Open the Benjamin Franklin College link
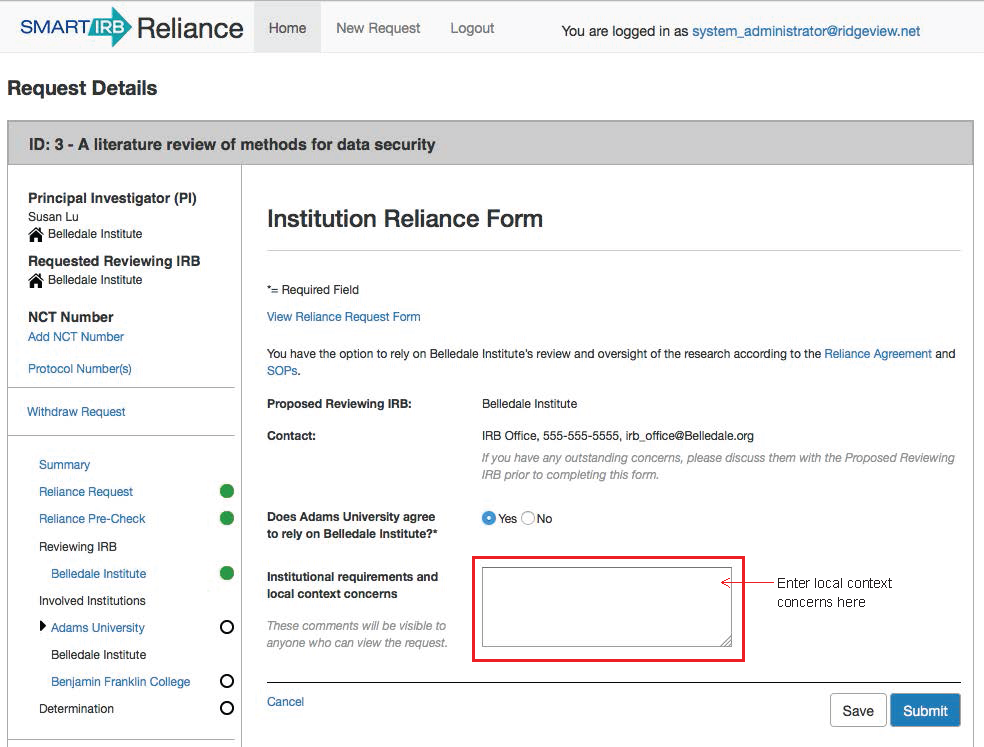Screen dimensions: 984x747 coord(120,681)
